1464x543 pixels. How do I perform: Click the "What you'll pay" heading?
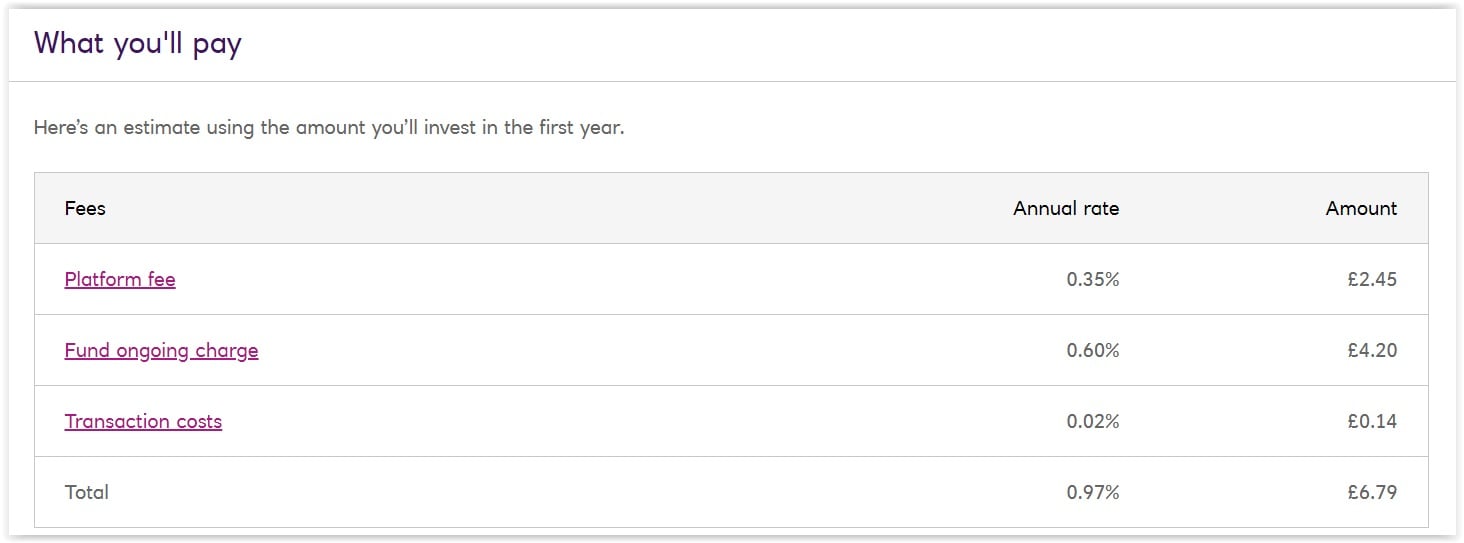pyautogui.click(x=138, y=44)
